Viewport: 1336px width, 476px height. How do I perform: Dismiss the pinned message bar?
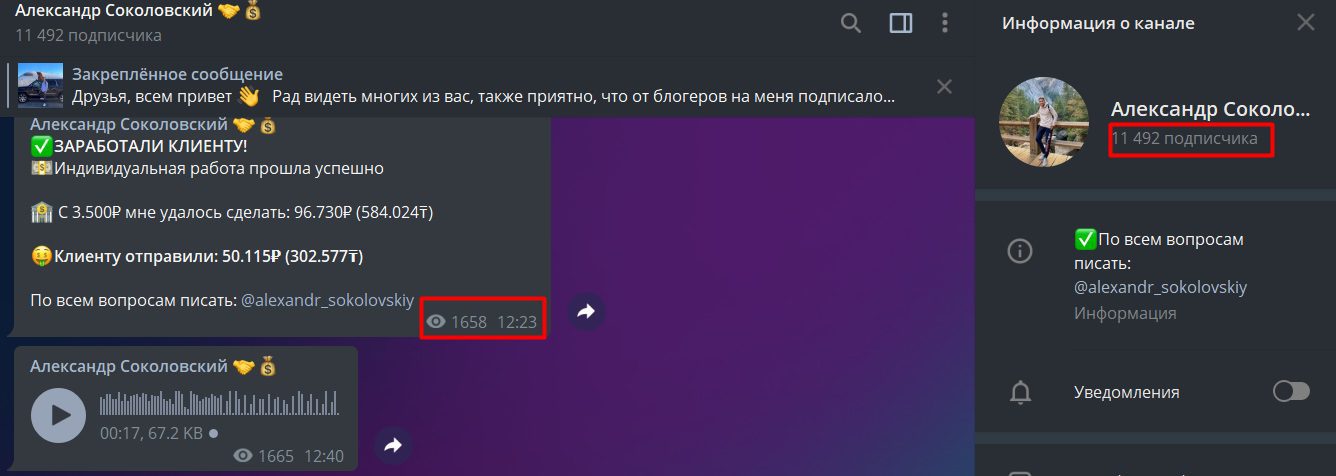pyautogui.click(x=944, y=87)
